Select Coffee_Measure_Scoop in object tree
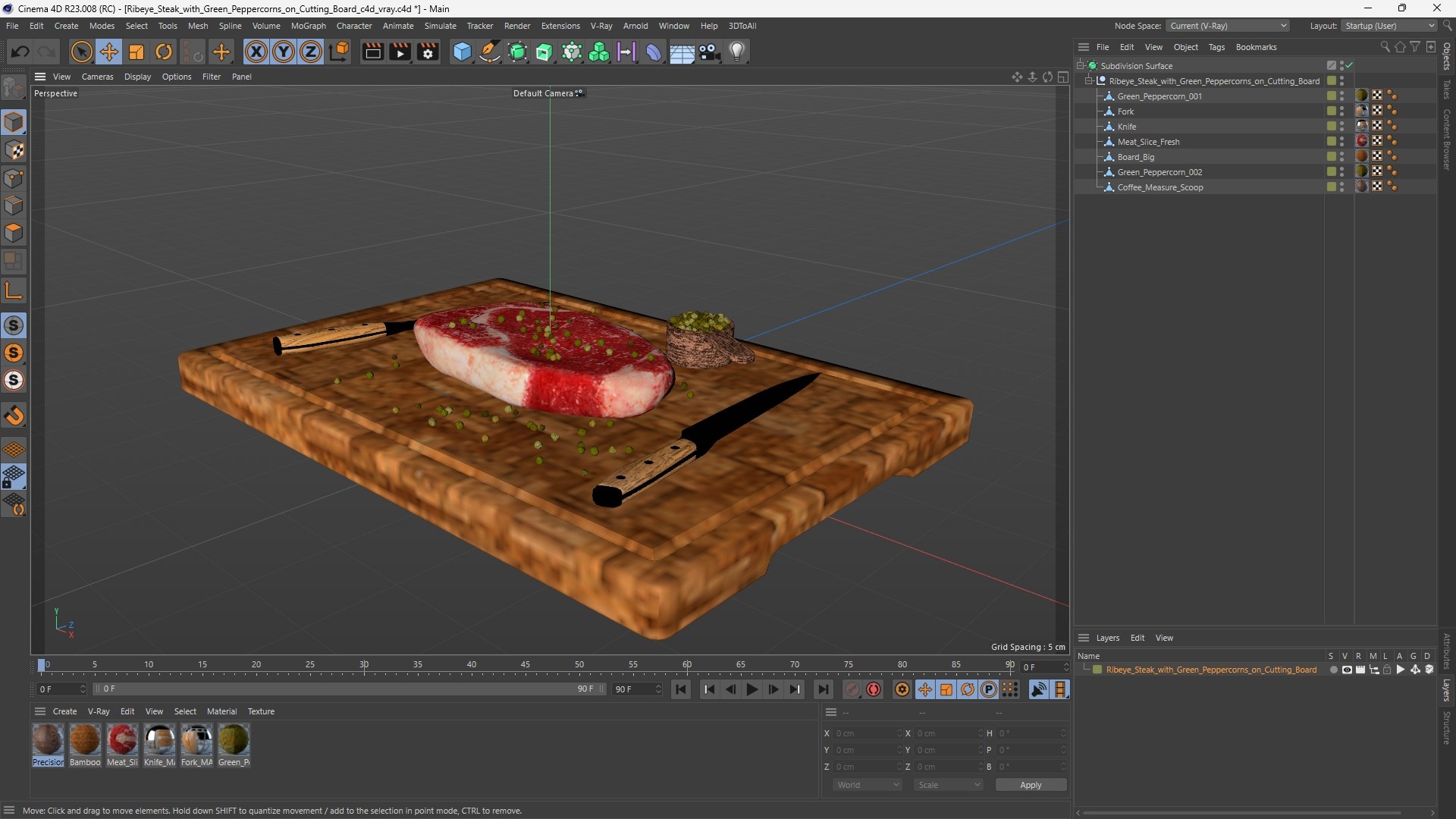Screen dimensions: 1456x819 click(1160, 187)
